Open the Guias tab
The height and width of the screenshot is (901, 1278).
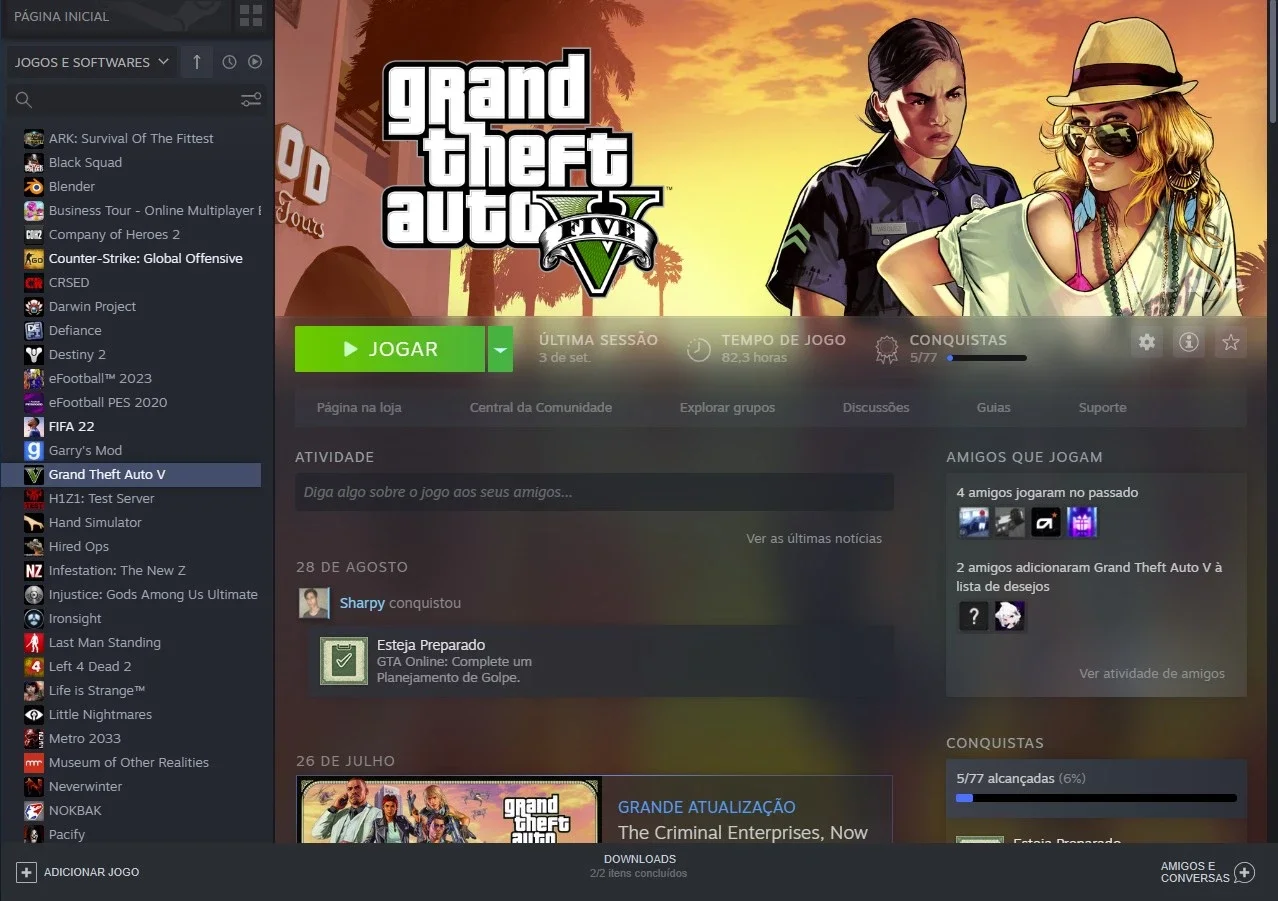tap(994, 407)
